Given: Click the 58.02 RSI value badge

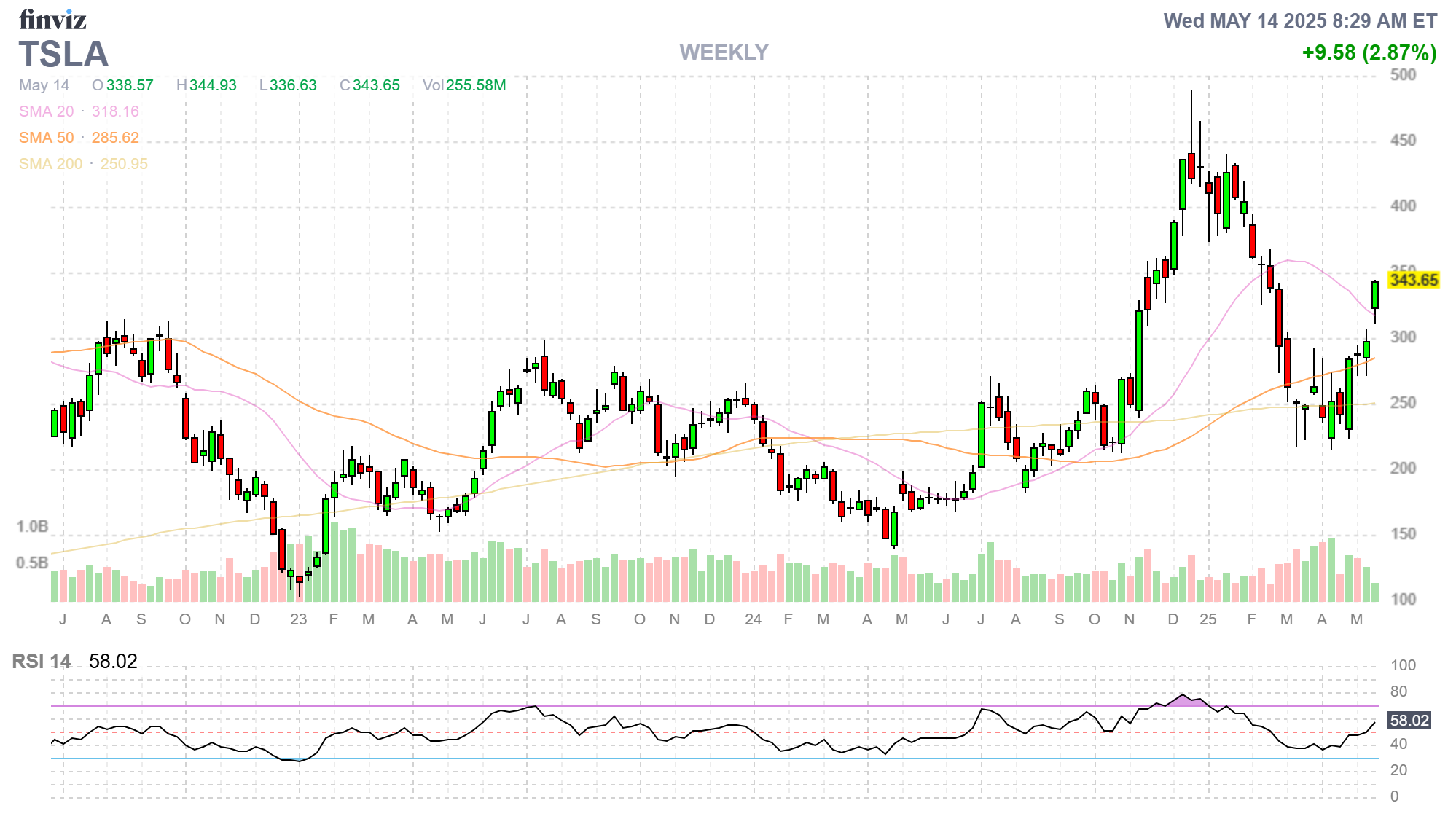Looking at the screenshot, I should click(x=1409, y=721).
